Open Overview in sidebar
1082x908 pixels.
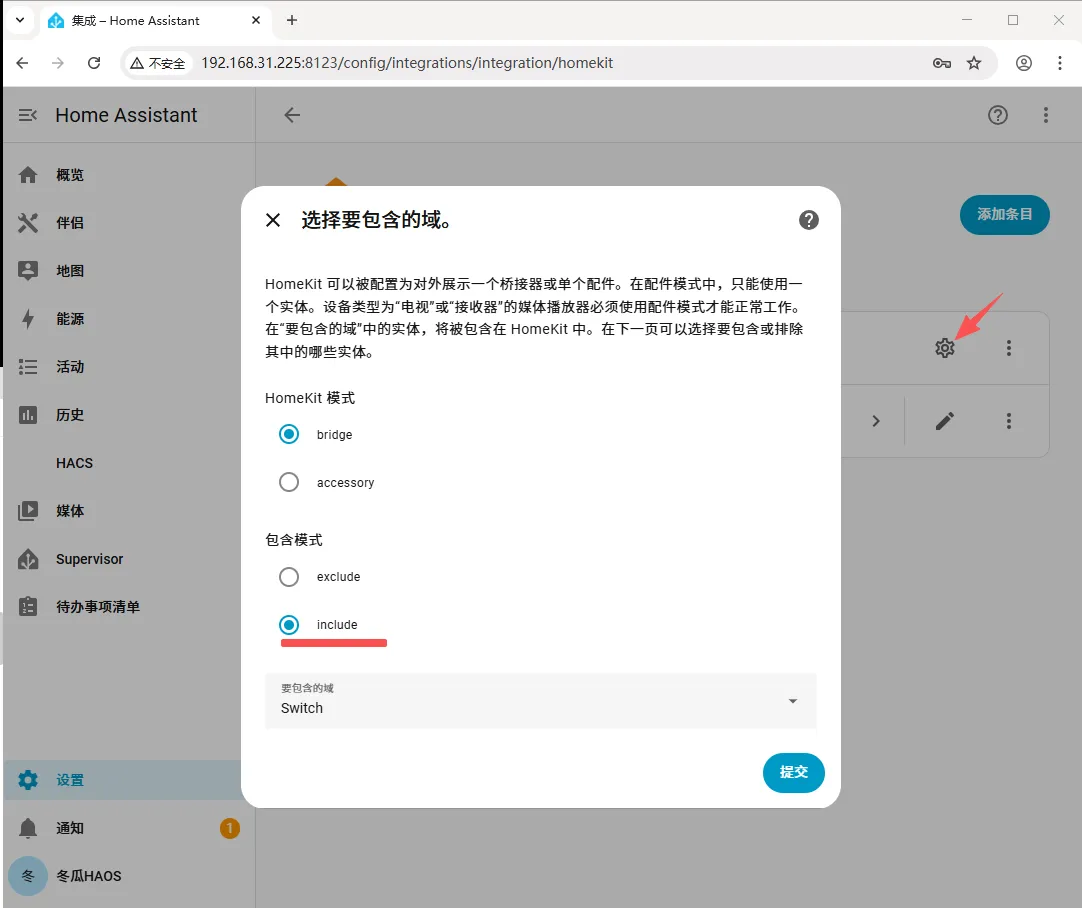(x=128, y=175)
